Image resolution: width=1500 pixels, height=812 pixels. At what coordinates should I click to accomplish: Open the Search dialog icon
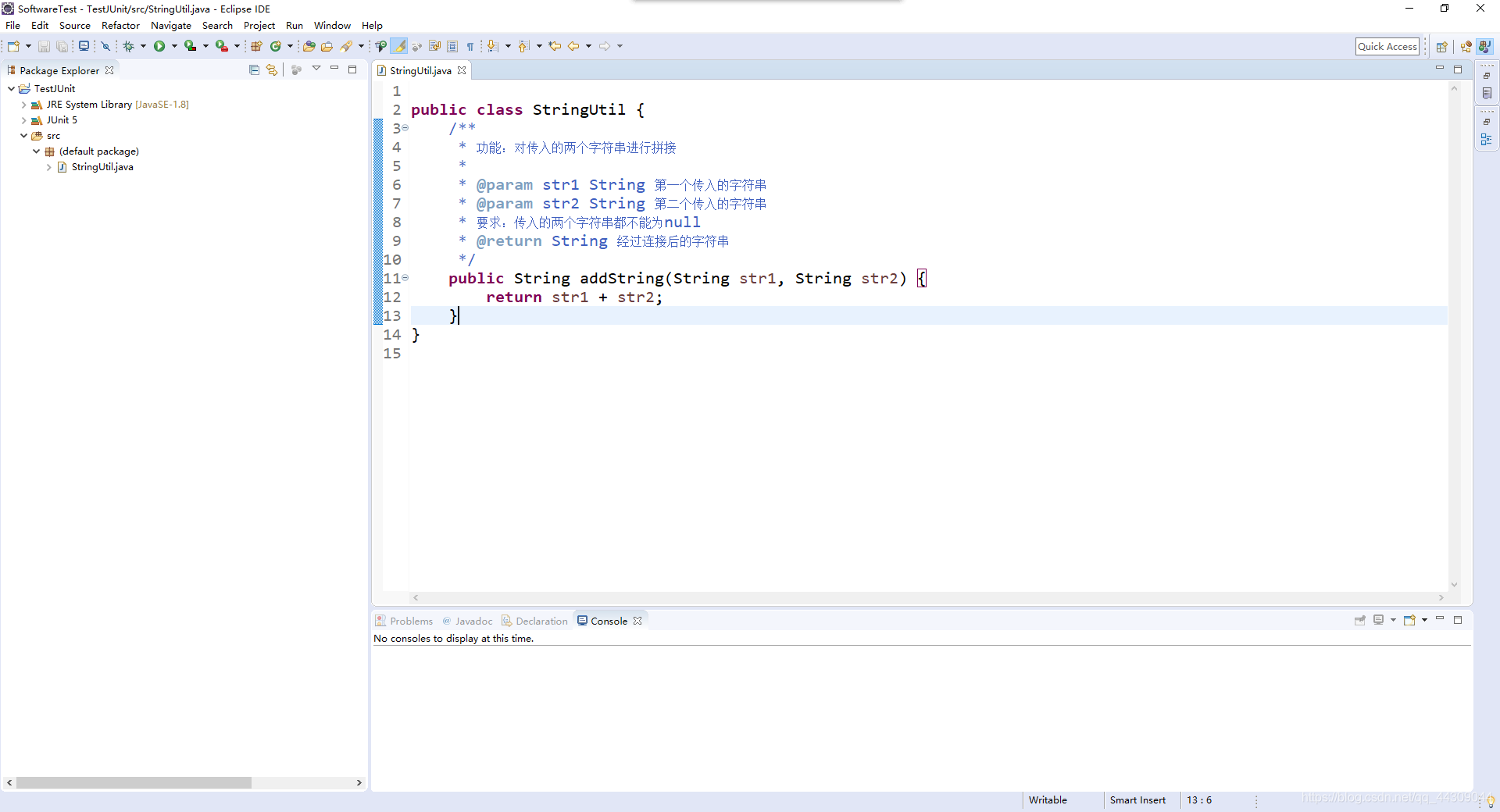click(x=347, y=46)
